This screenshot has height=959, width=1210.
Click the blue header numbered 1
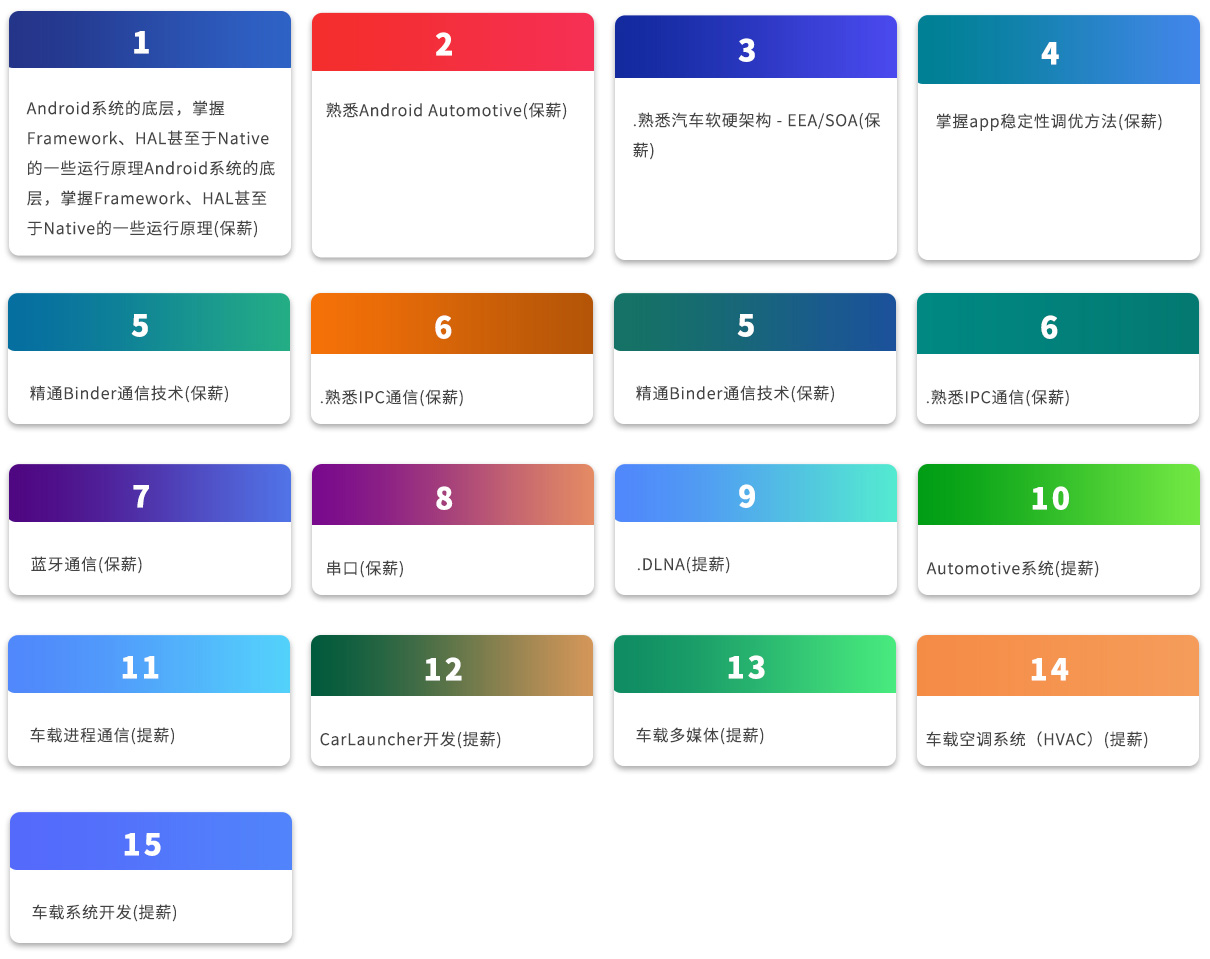click(150, 40)
